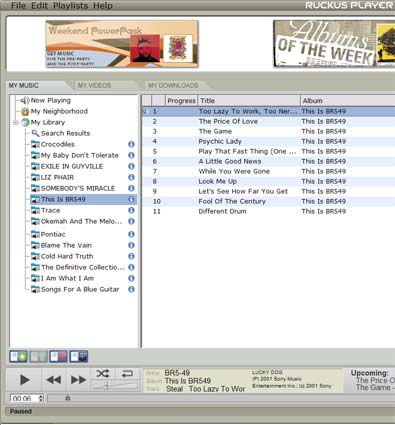Select track Fool Of The Century
This screenshot has height=425, width=395.
click(x=268, y=201)
